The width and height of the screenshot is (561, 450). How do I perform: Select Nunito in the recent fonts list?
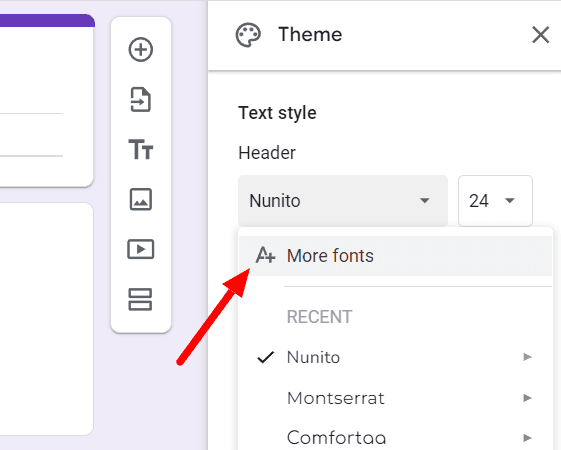pyautogui.click(x=395, y=357)
